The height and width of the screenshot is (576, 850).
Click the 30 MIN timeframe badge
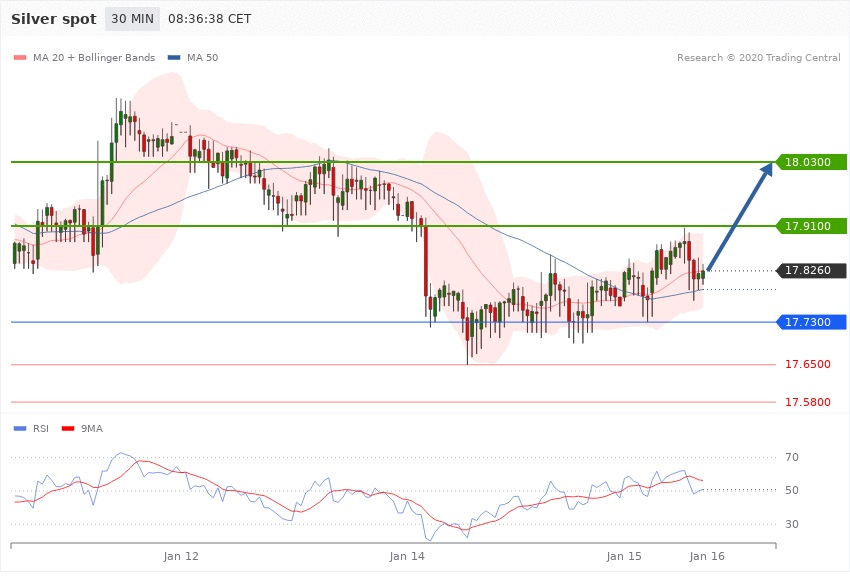132,19
